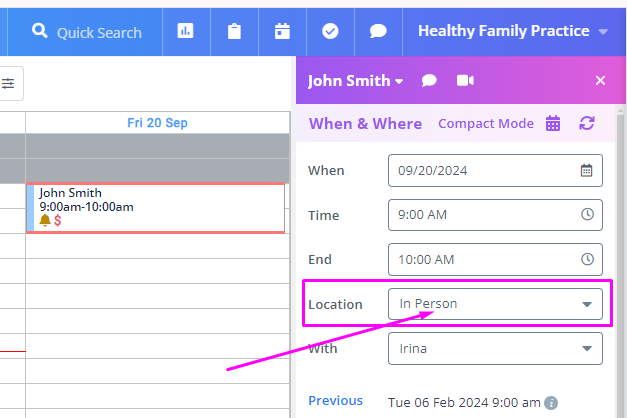Image resolution: width=627 pixels, height=418 pixels.
Task: Click the End time 10:00 AM field
Action: pos(495,259)
